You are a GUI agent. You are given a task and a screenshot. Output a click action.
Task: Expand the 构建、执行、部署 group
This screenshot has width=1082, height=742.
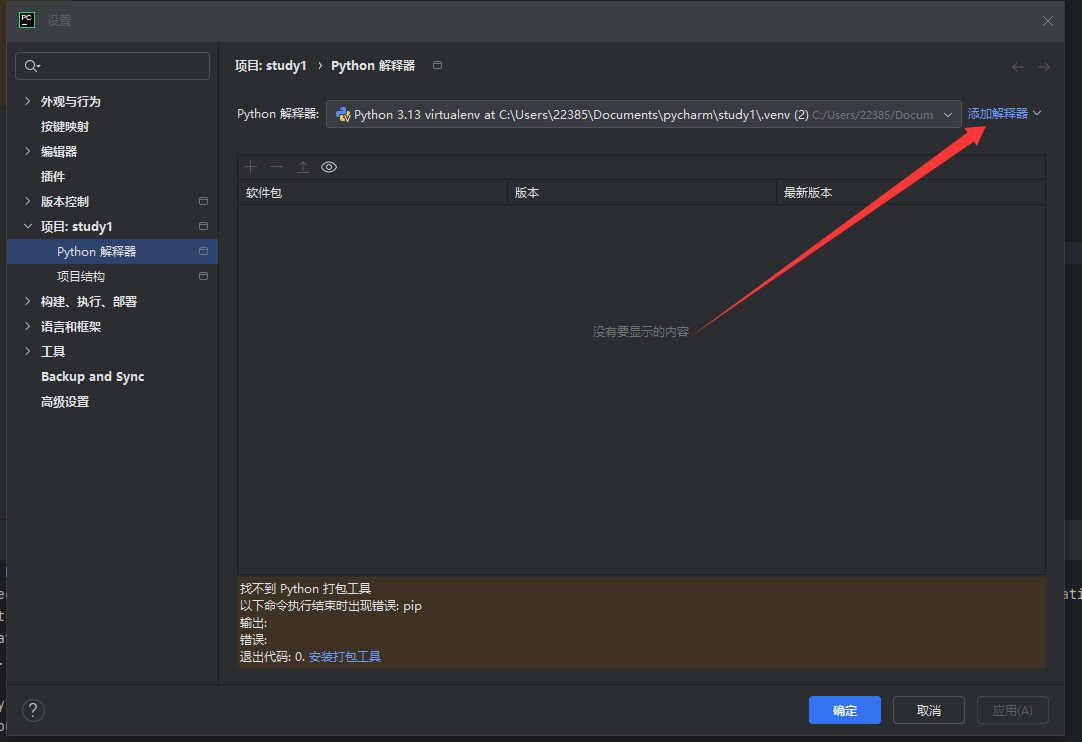28,301
